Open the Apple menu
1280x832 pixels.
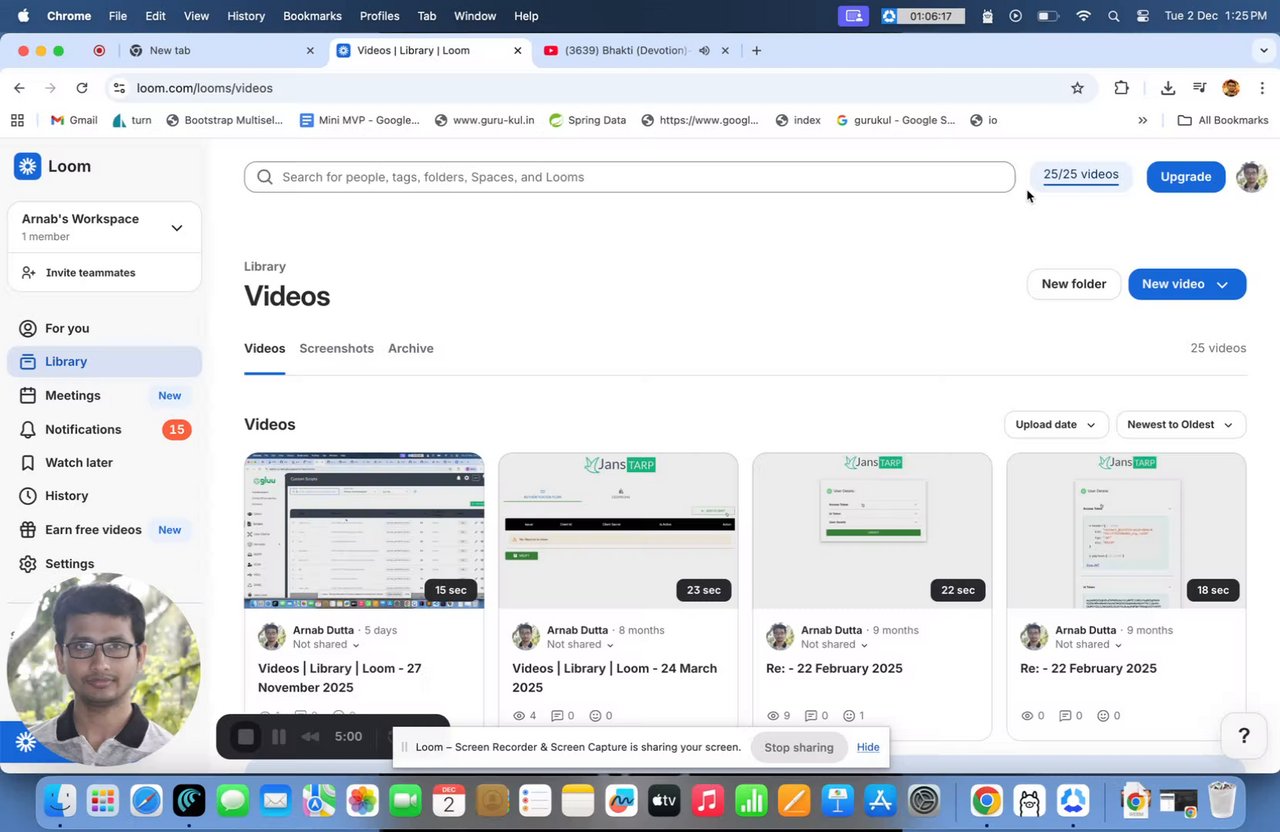(23, 16)
